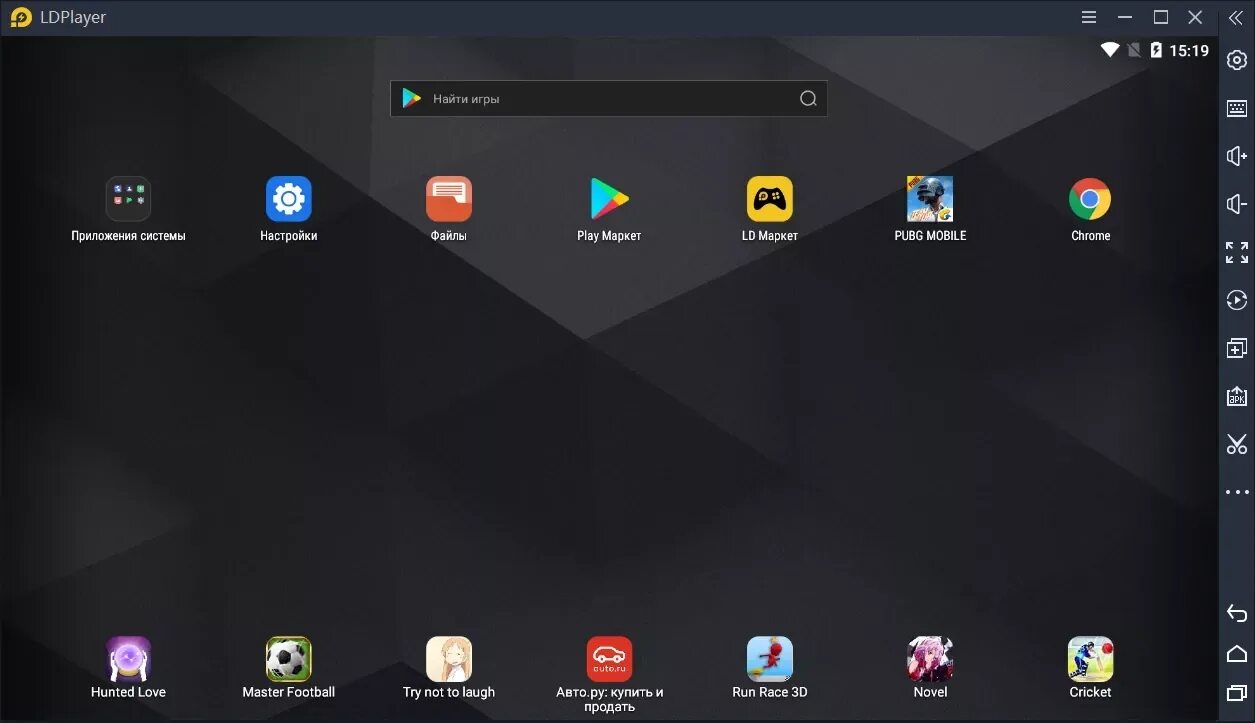Viewport: 1255px width, 723px height.
Task: Close the LDPlayer window
Action: 1195,17
